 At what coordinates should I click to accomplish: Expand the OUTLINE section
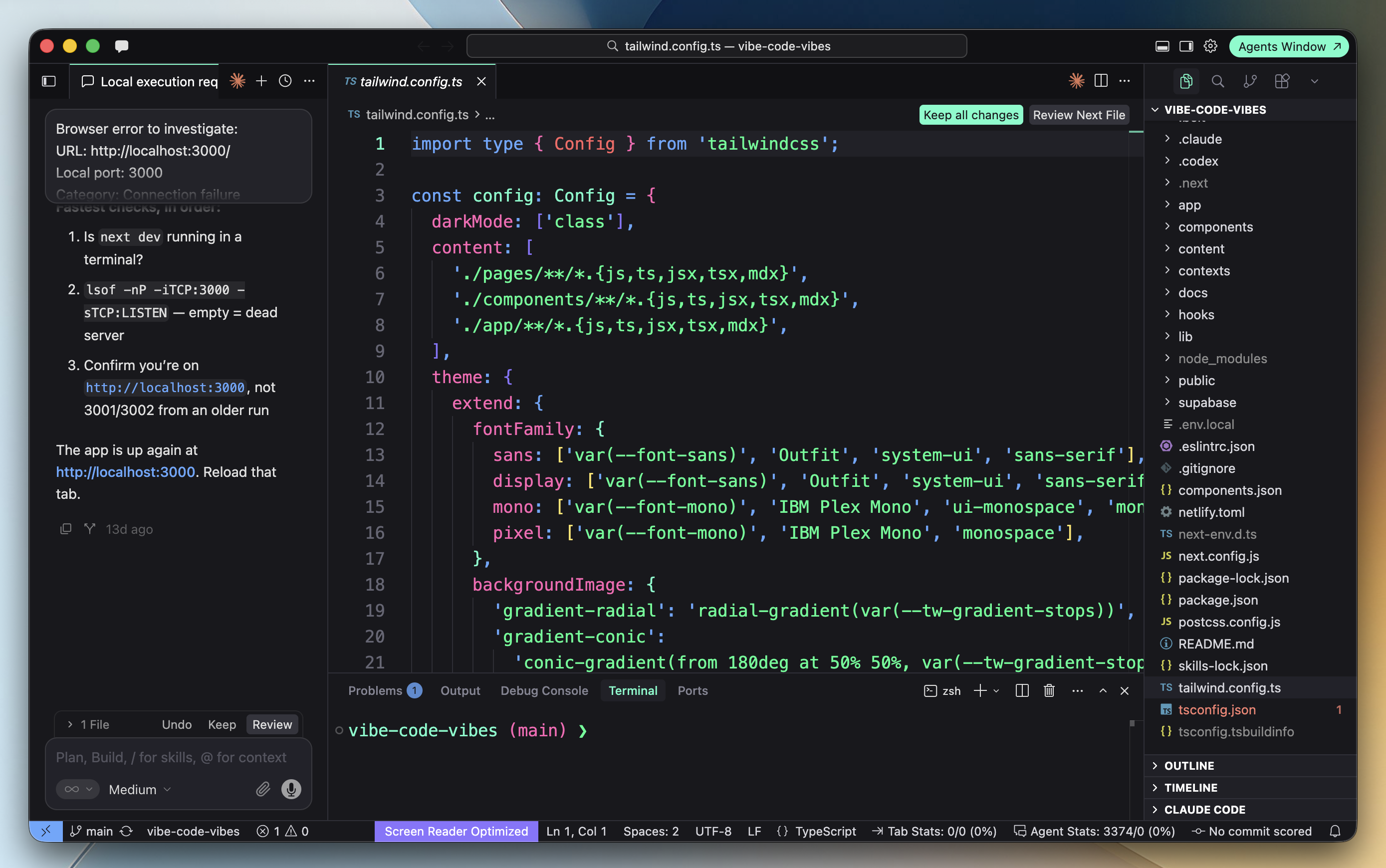pos(1250,766)
